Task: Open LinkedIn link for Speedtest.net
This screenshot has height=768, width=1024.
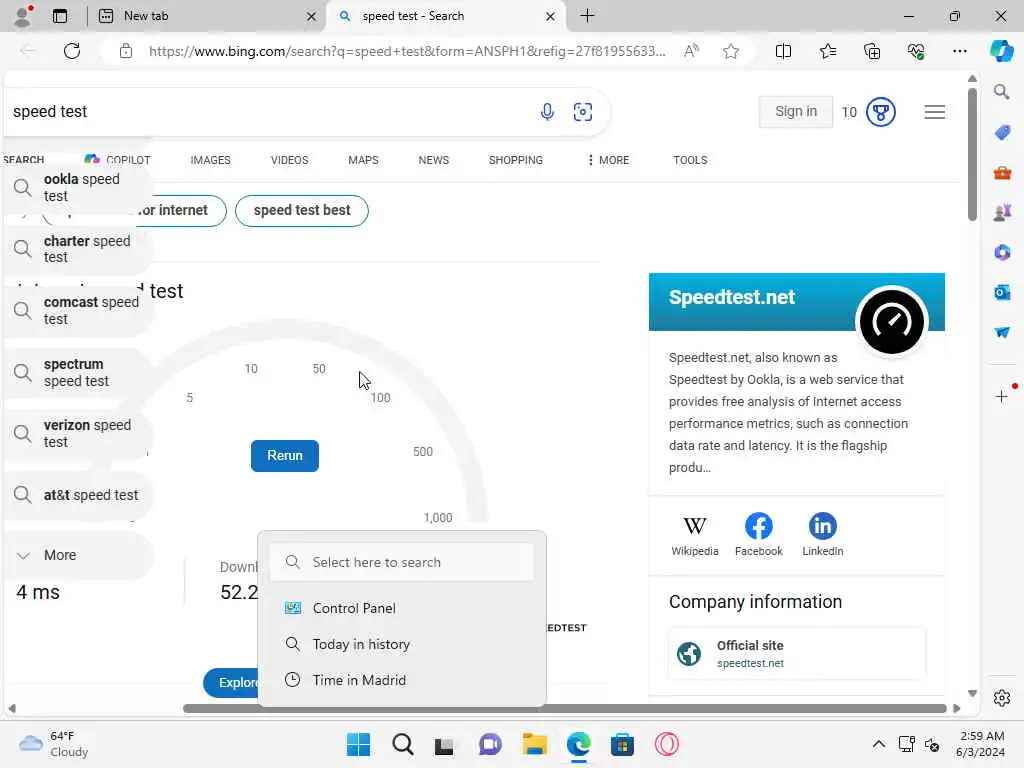Action: click(822, 534)
